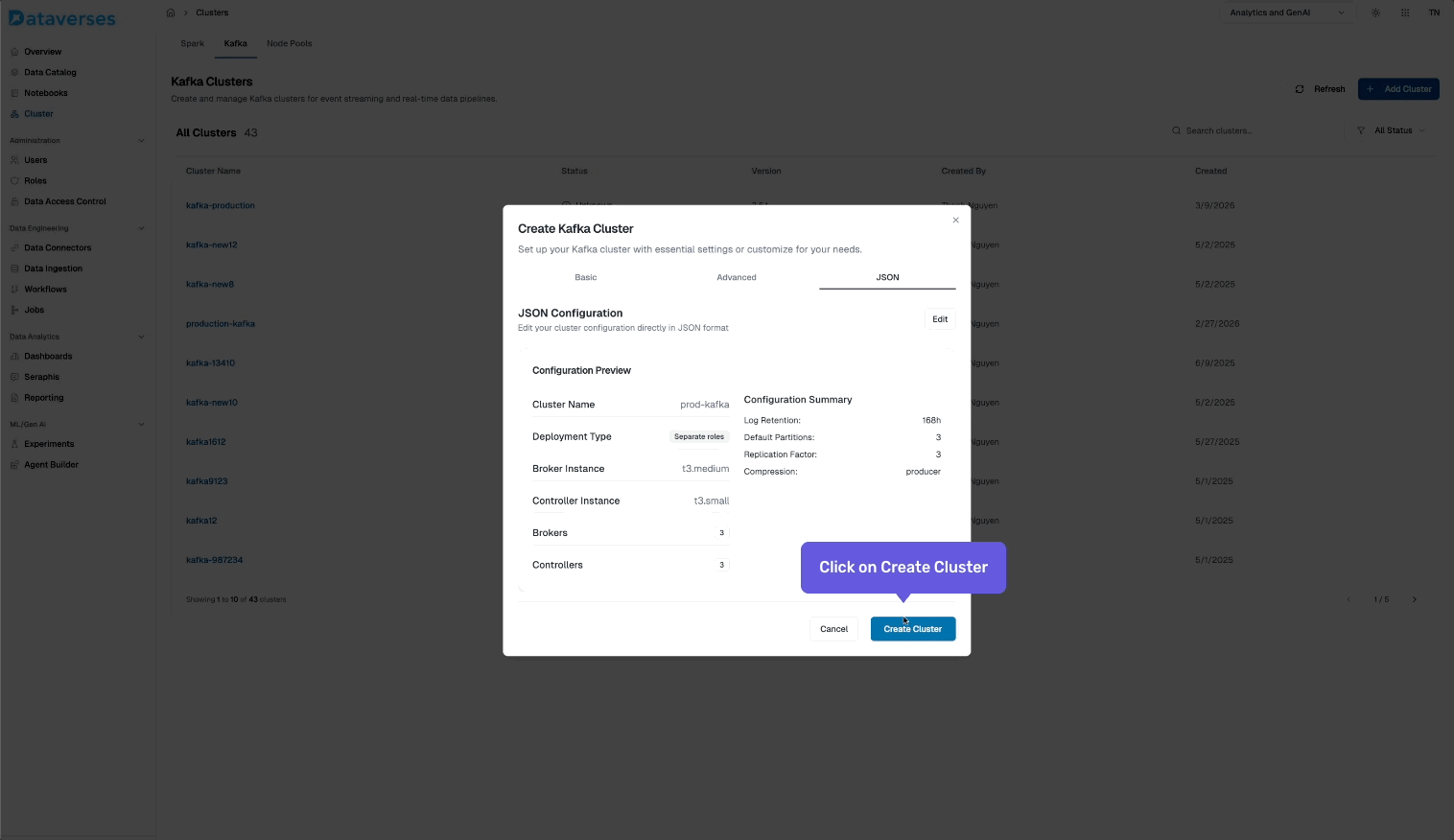
Task: Collapse the Data Analytics sidebar section
Action: 141,337
